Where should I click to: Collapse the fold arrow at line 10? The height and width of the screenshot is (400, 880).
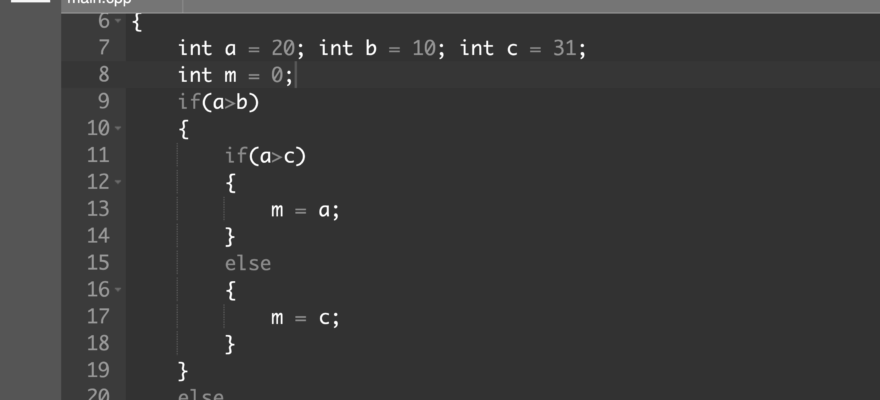click(x=118, y=128)
